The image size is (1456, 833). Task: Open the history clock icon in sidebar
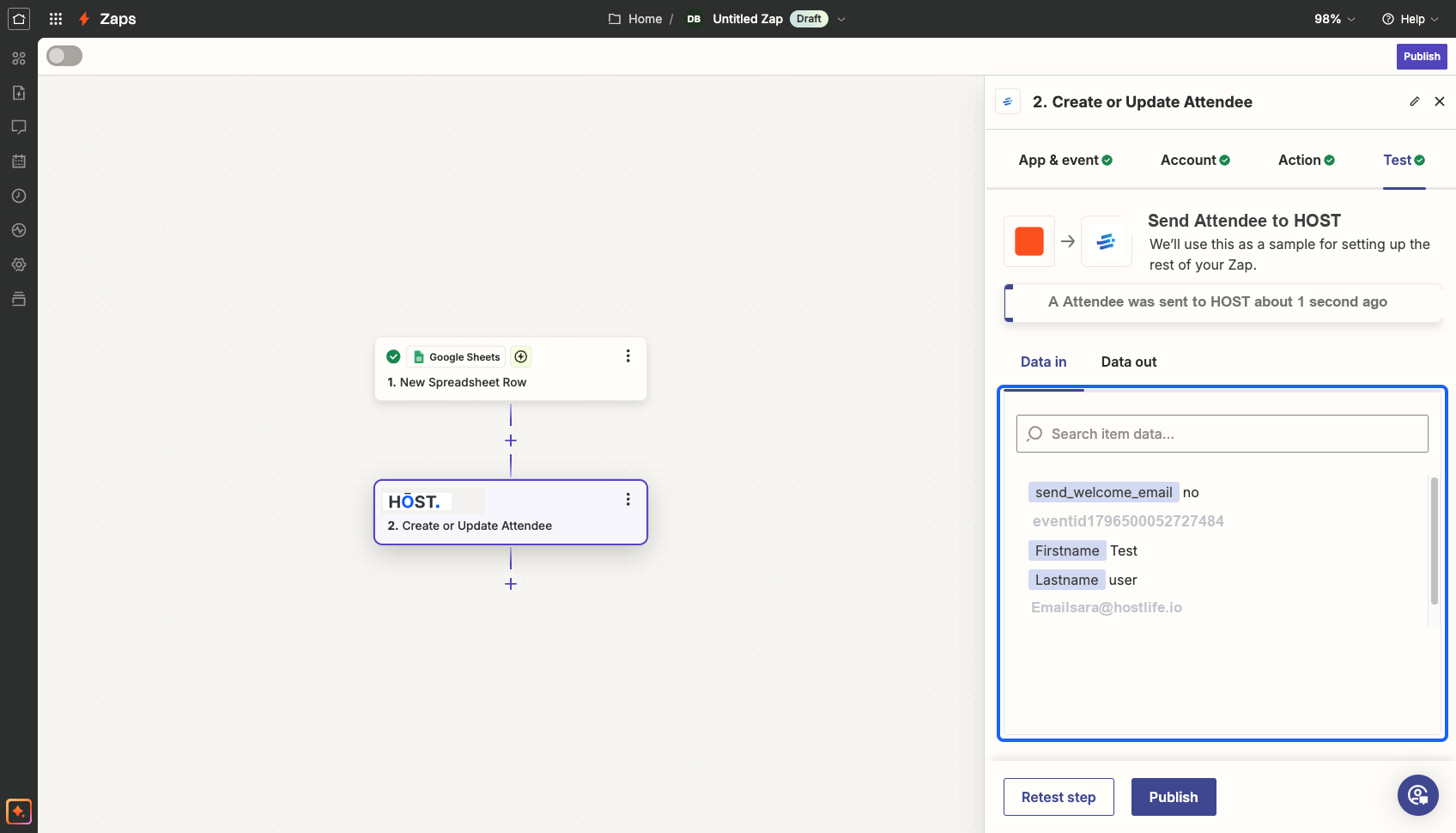pyautogui.click(x=19, y=196)
